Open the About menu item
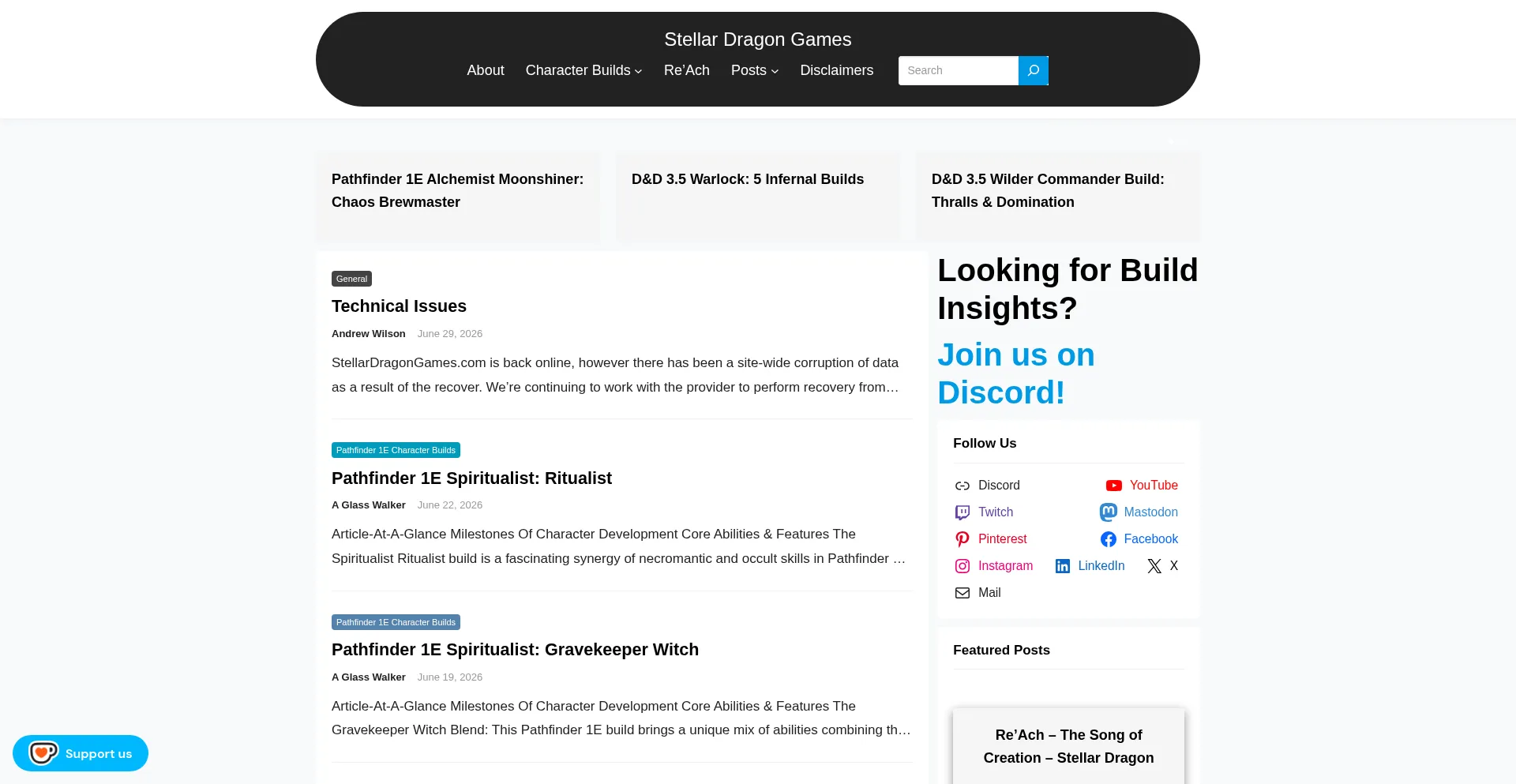The image size is (1516, 784). (x=485, y=70)
